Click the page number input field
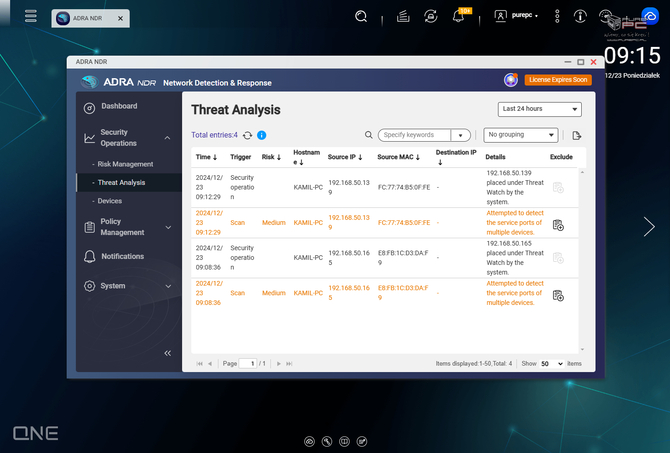 pyautogui.click(x=248, y=364)
